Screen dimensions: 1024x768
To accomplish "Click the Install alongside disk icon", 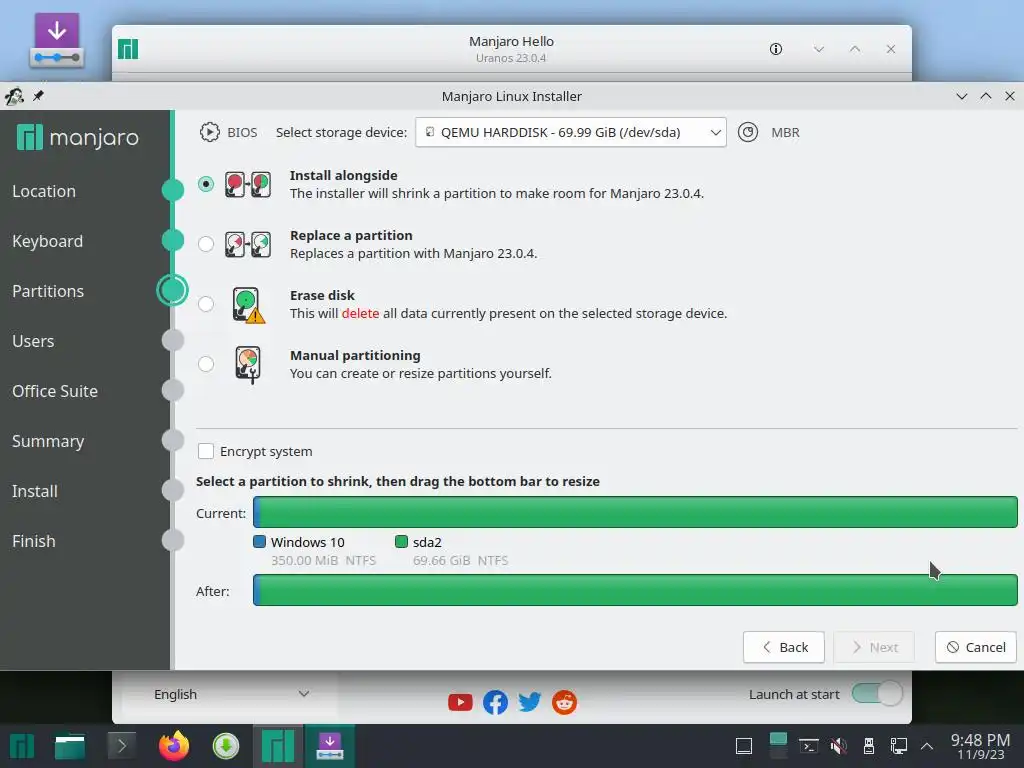I will coord(248,185).
